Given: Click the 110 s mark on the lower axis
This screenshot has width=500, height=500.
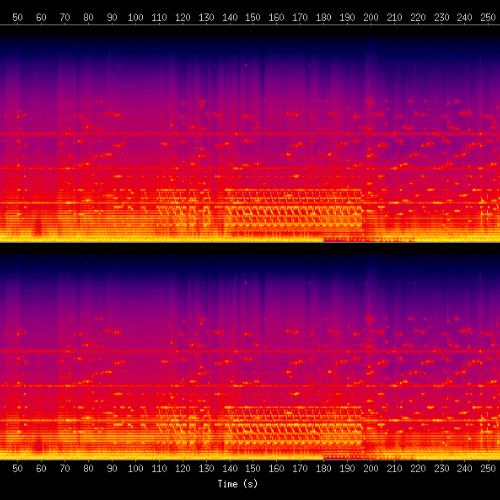Looking at the screenshot, I should point(159,468).
